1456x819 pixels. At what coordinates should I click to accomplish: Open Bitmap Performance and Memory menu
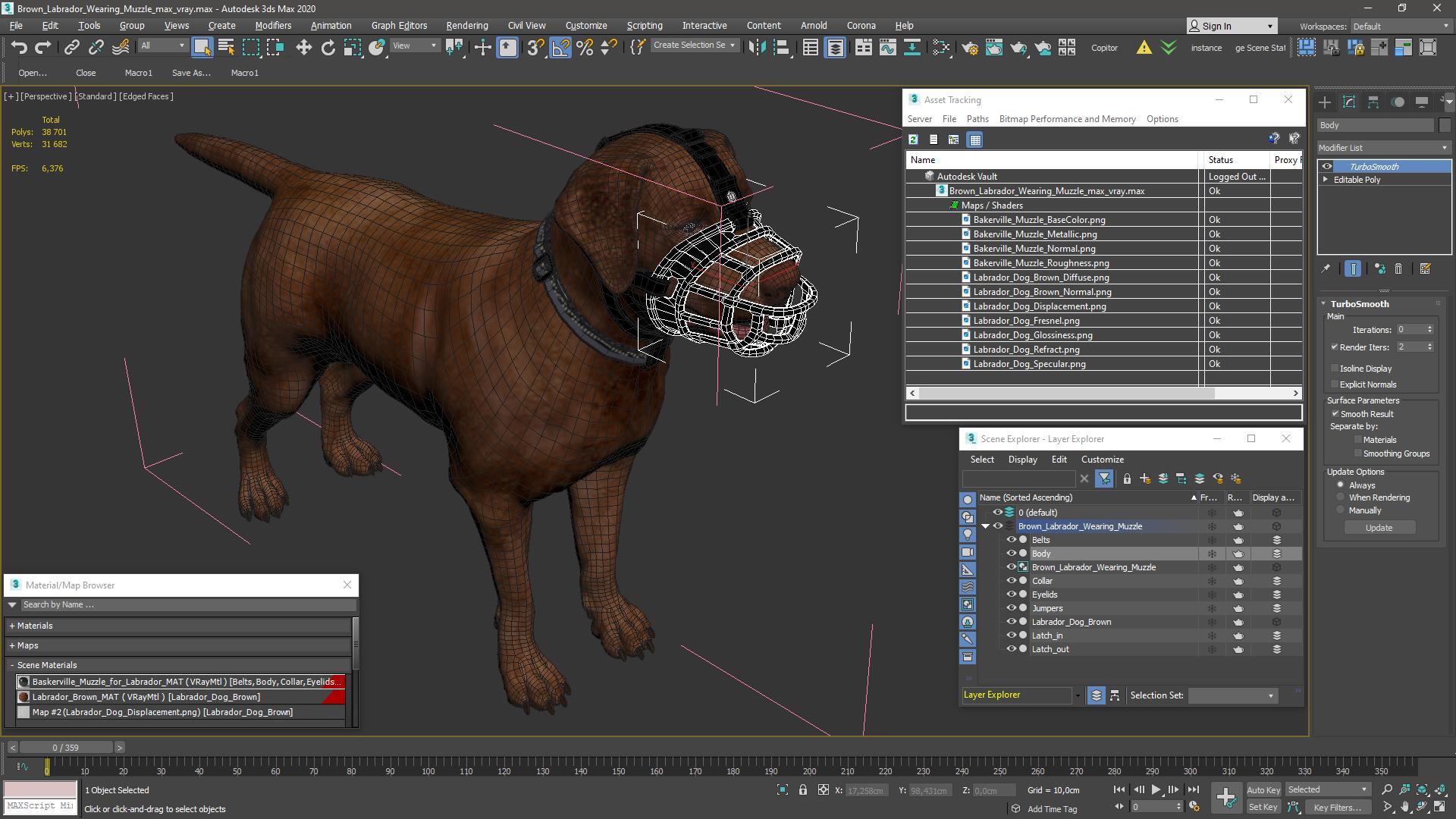1067,119
